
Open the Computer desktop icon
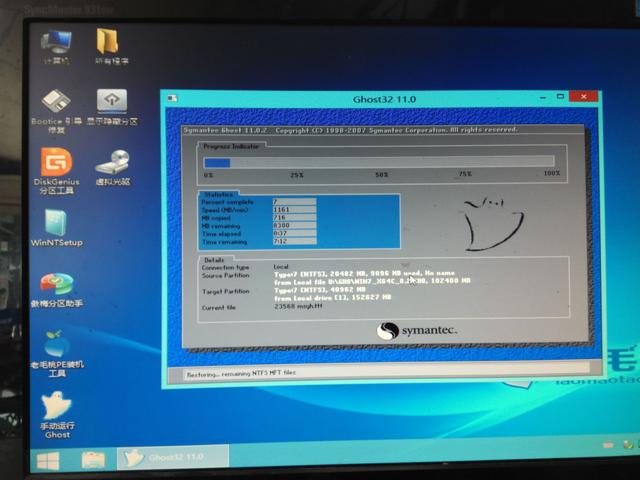56,47
